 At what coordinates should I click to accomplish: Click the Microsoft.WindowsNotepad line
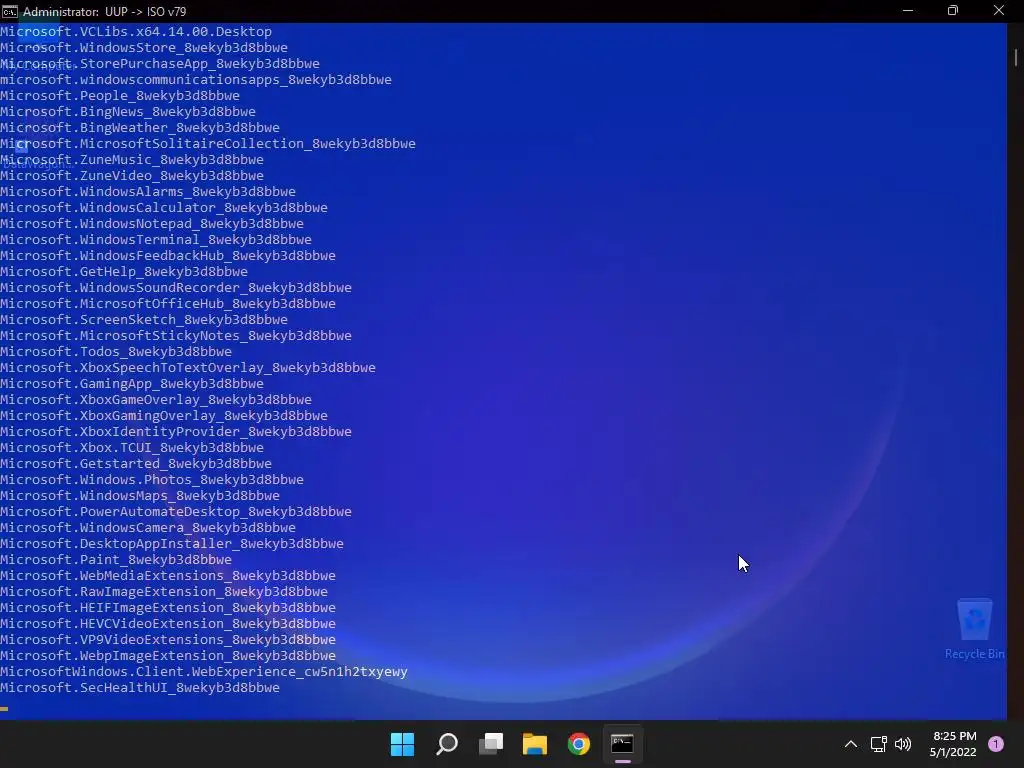152,223
